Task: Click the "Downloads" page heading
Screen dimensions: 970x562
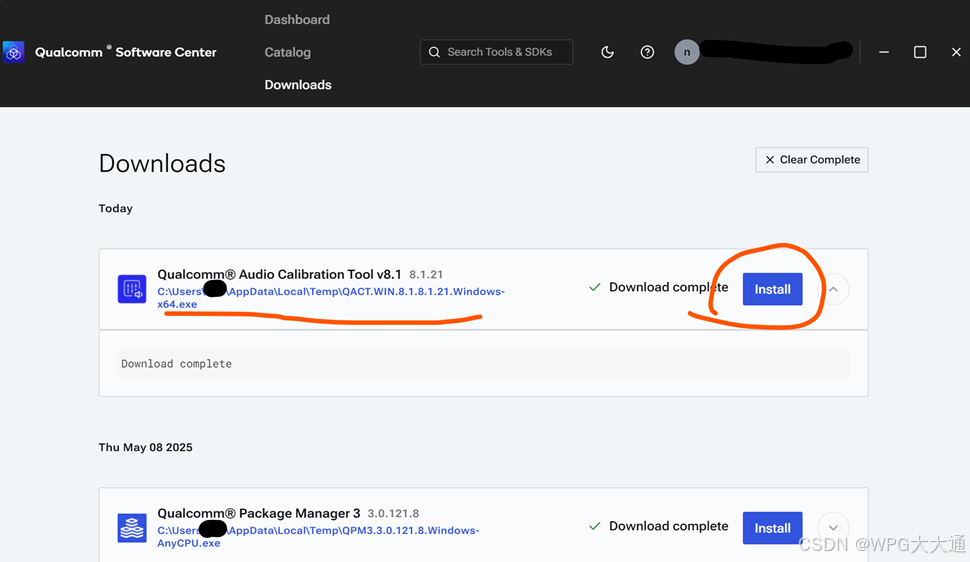Action: (162, 163)
